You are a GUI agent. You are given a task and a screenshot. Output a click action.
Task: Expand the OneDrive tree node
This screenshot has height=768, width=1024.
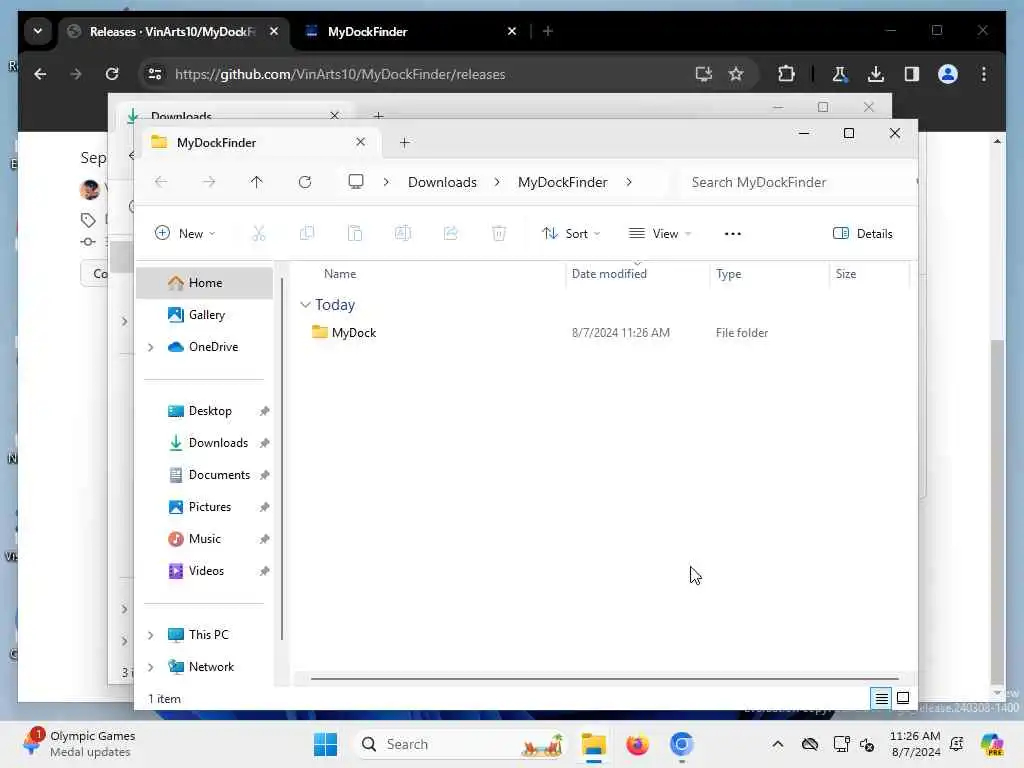click(151, 347)
